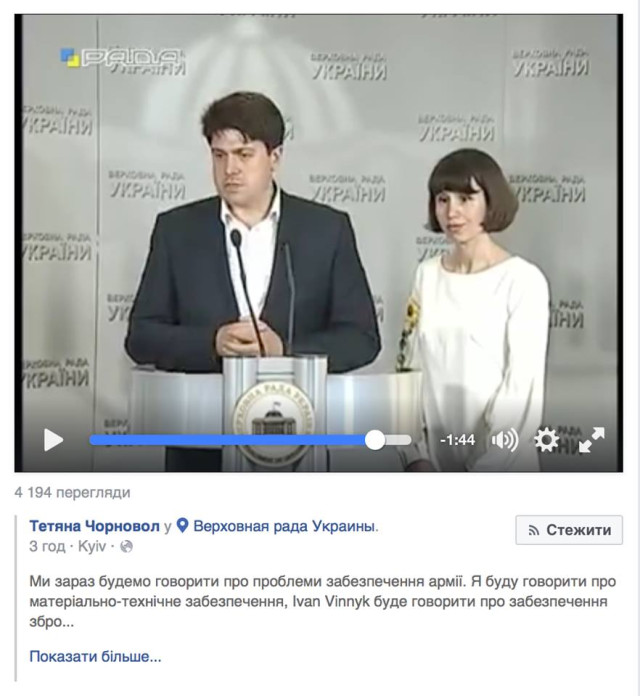The height and width of the screenshot is (696, 640).
Task: Expand video to fullscreen
Action: [x=591, y=440]
